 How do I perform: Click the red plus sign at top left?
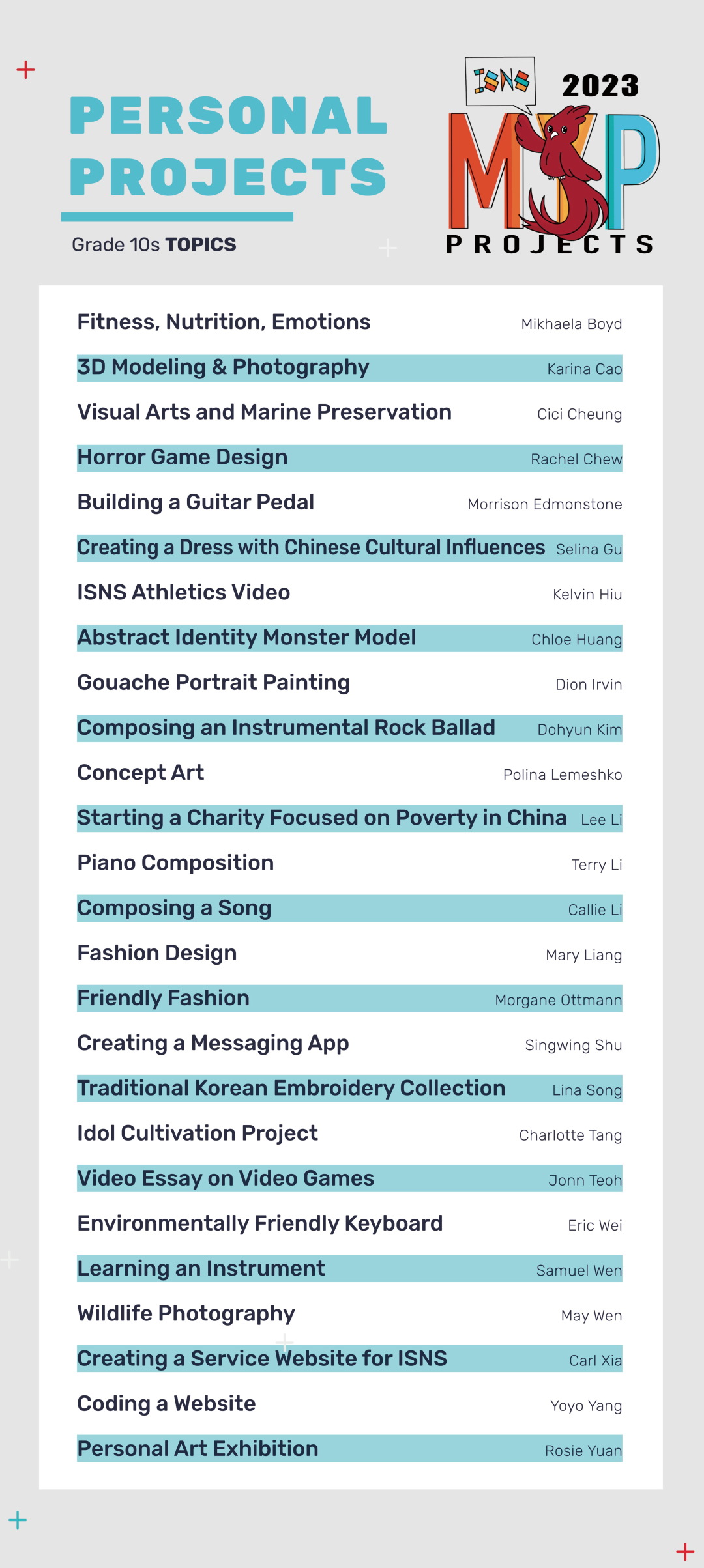(x=25, y=70)
